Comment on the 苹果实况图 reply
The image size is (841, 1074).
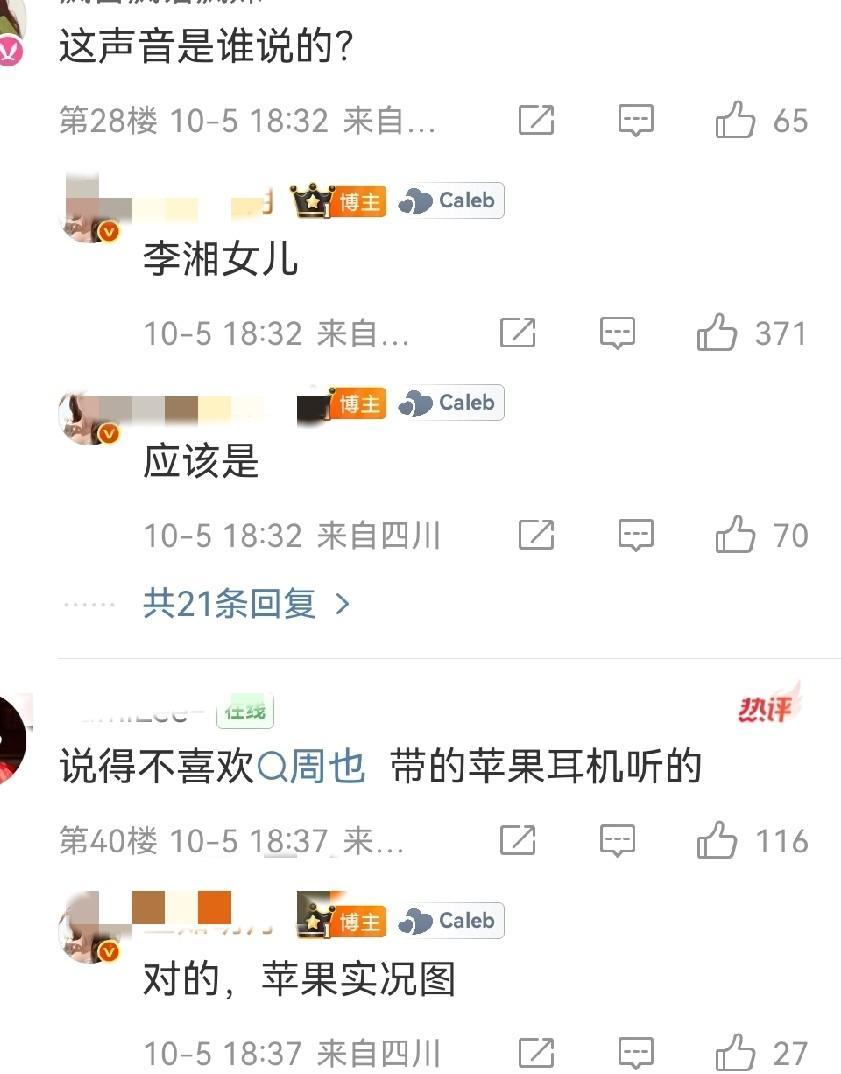pos(636,1053)
